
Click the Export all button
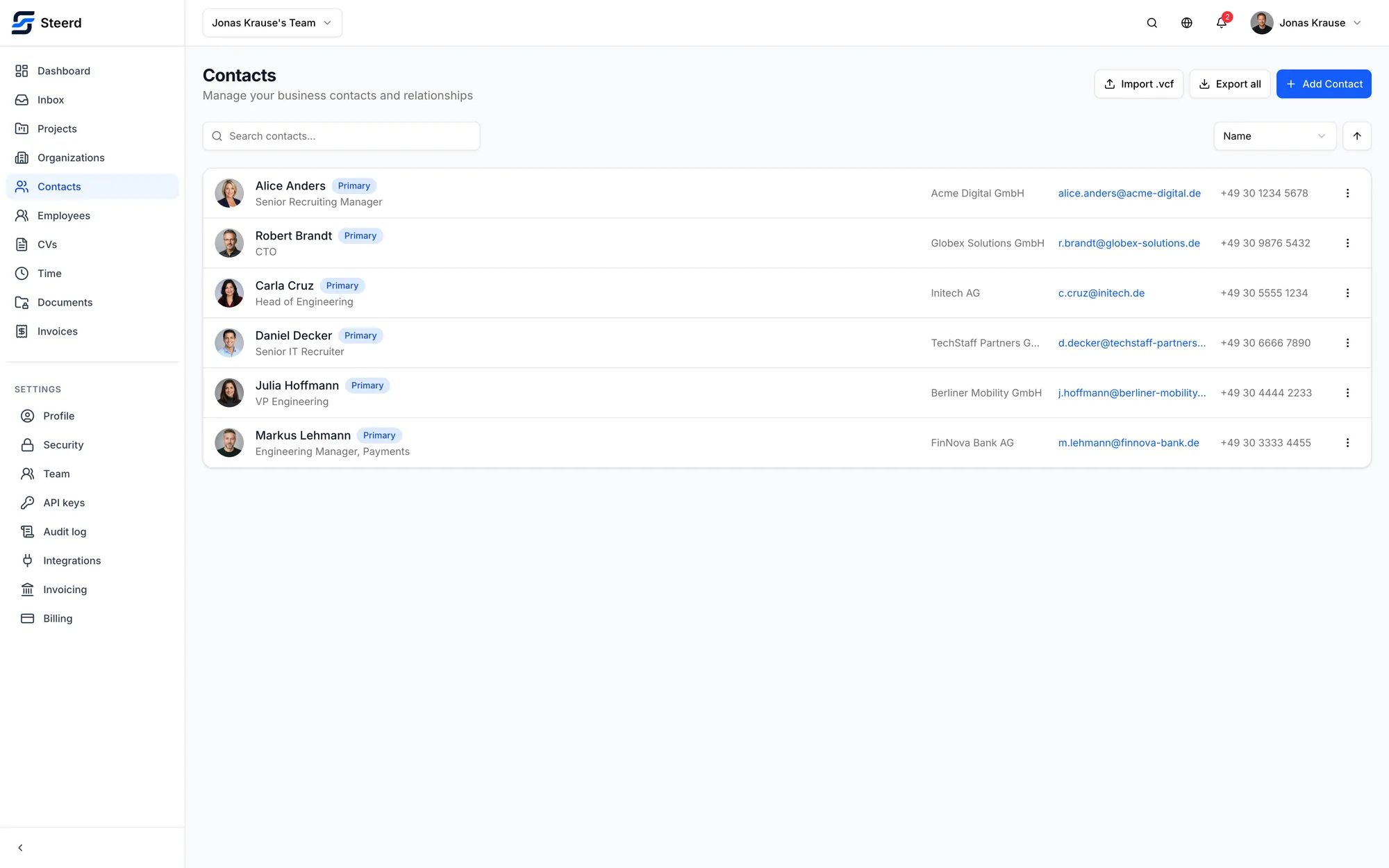point(1230,84)
